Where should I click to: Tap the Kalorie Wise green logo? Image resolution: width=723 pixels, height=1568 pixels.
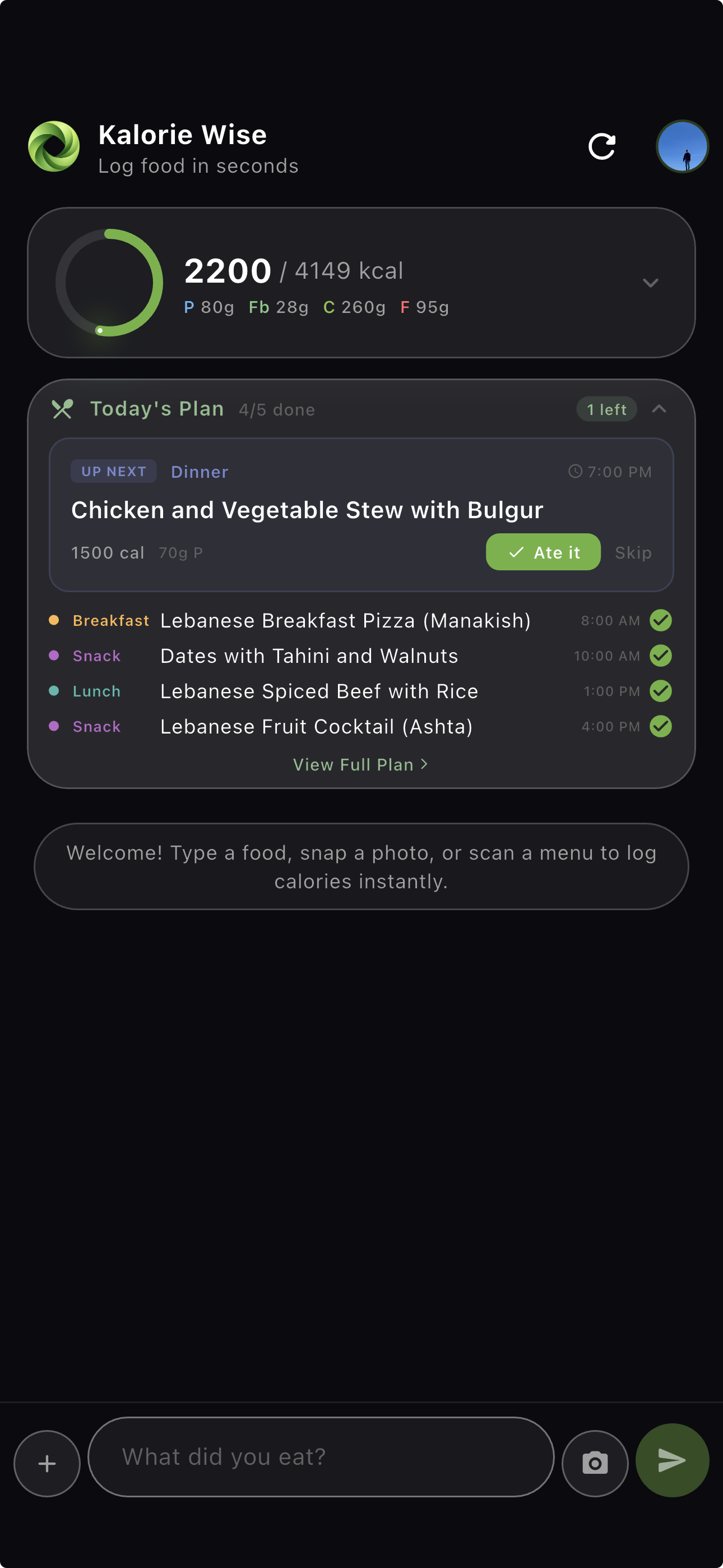tap(54, 147)
